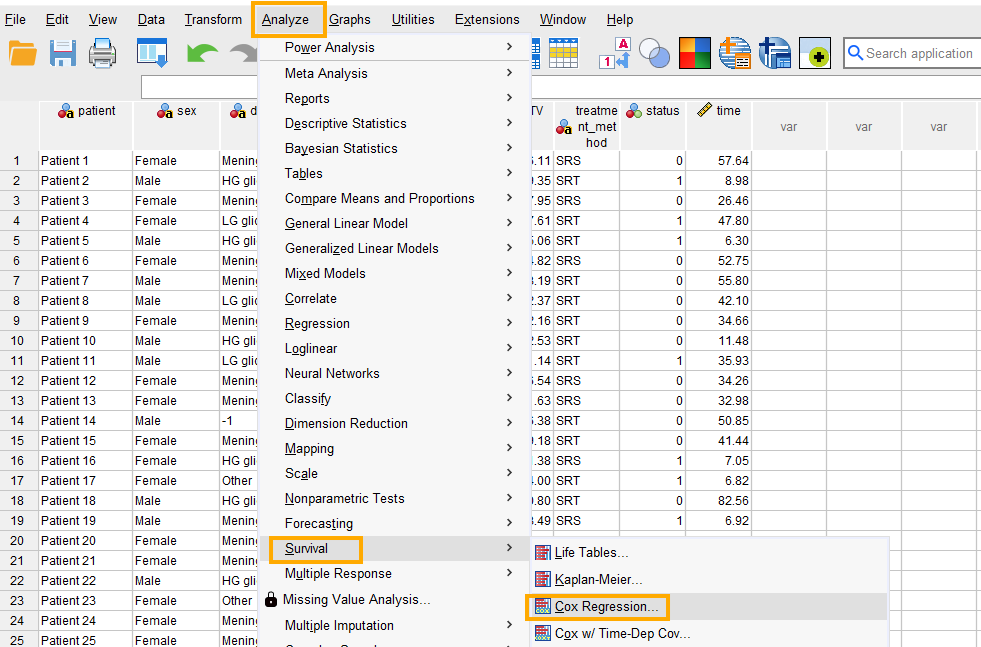Image resolution: width=981 pixels, height=647 pixels.
Task: Click the Search application field
Action: click(x=915, y=53)
